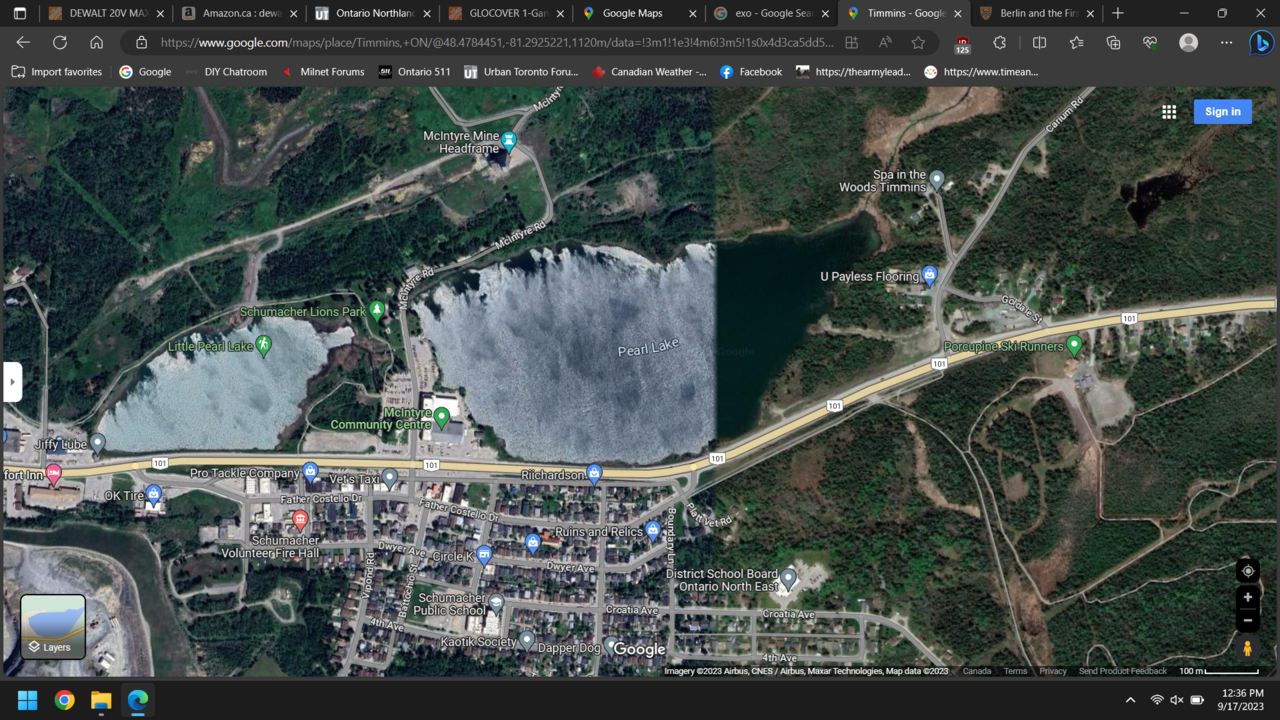Image resolution: width=1280 pixels, height=720 pixels.
Task: Add this page to favorites star icon
Action: tap(918, 43)
